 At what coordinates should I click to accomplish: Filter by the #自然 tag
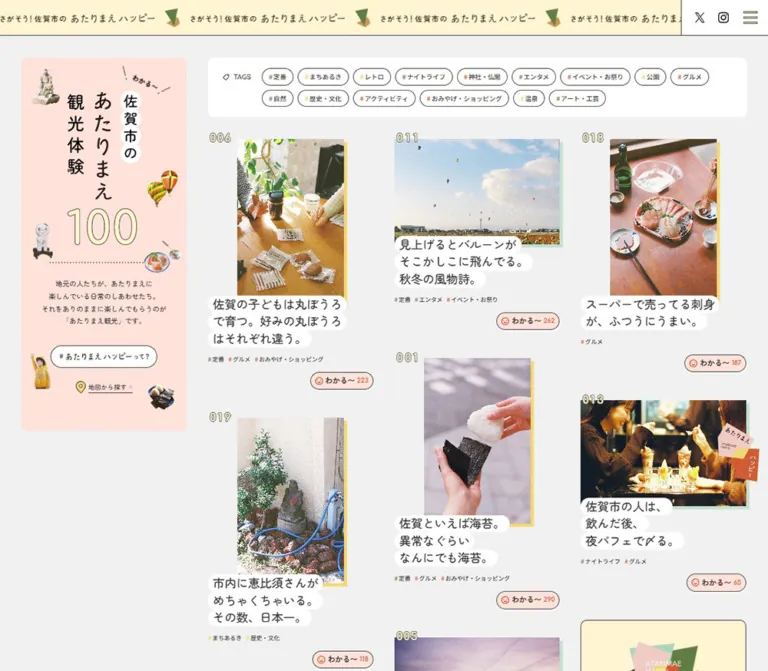tap(277, 98)
